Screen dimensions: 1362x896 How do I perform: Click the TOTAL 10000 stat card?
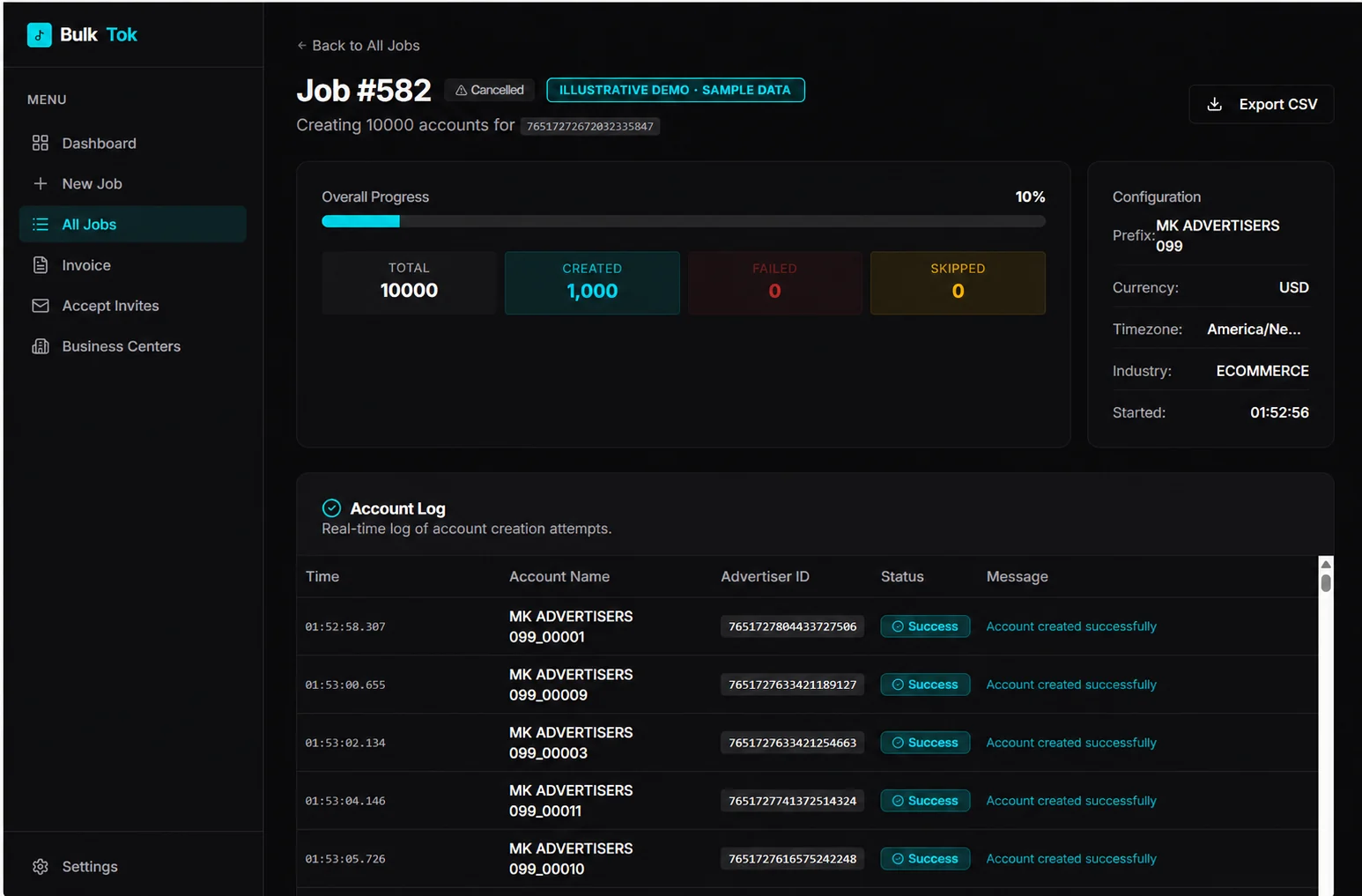tap(409, 283)
